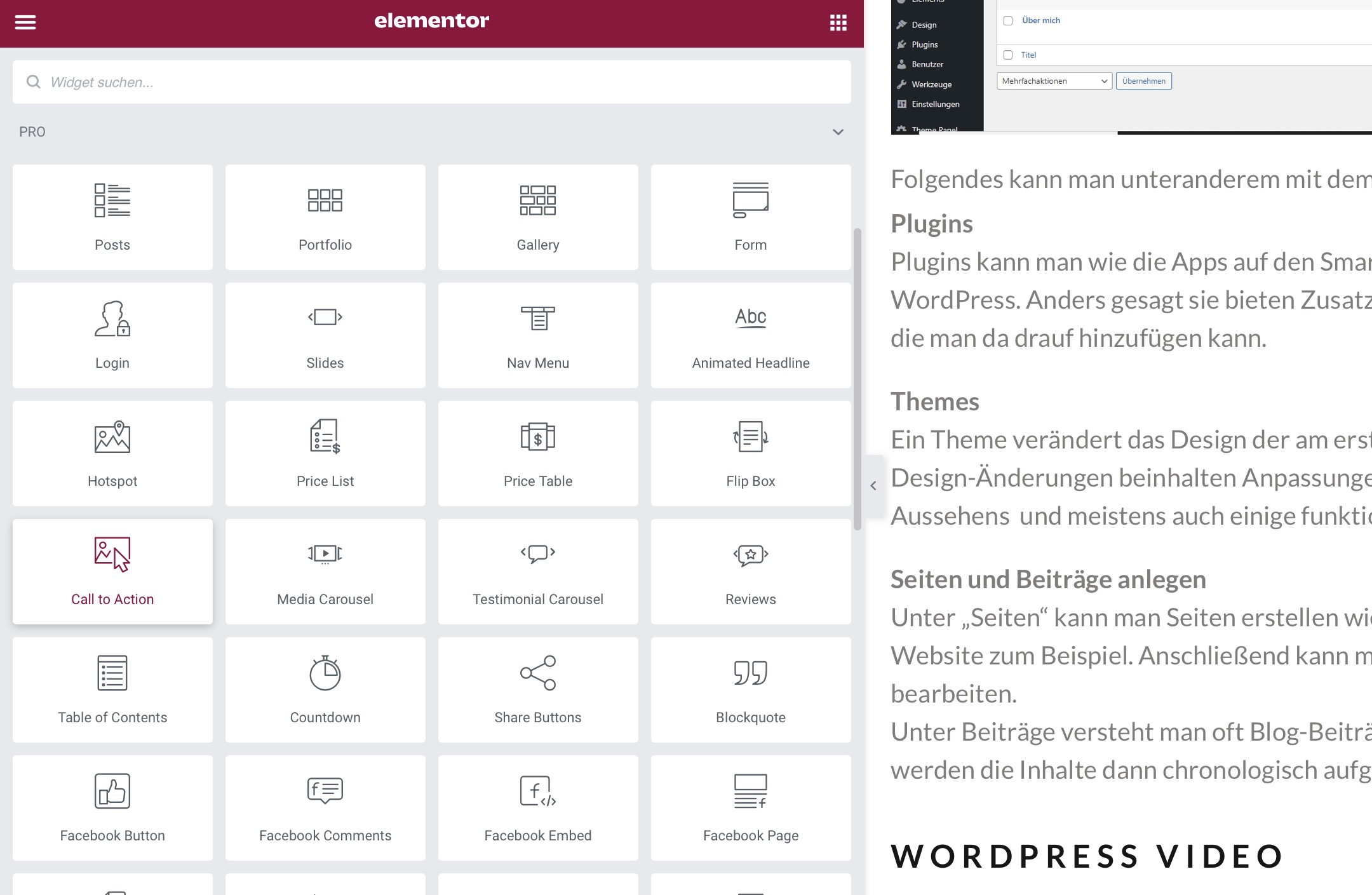Viewport: 1372px width, 895px height.
Task: Click the 'WORDPRESS VIDEO' heading
Action: coord(1087,856)
